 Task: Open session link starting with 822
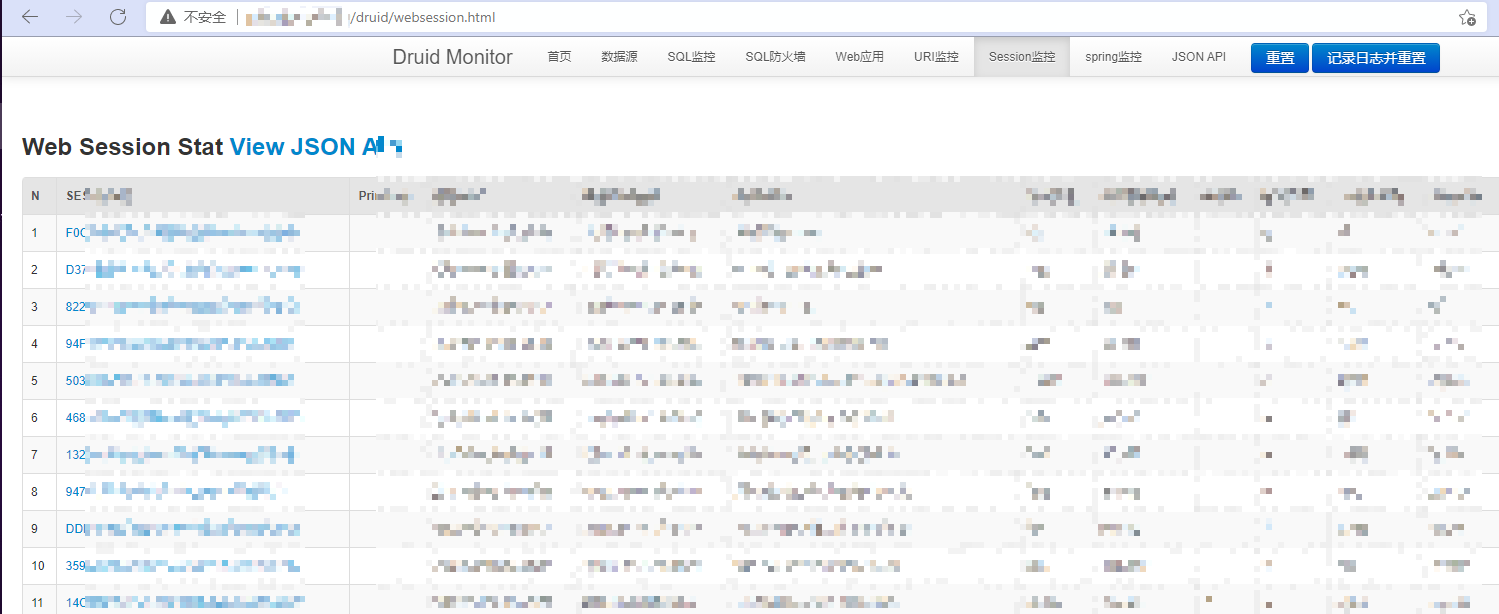point(183,307)
